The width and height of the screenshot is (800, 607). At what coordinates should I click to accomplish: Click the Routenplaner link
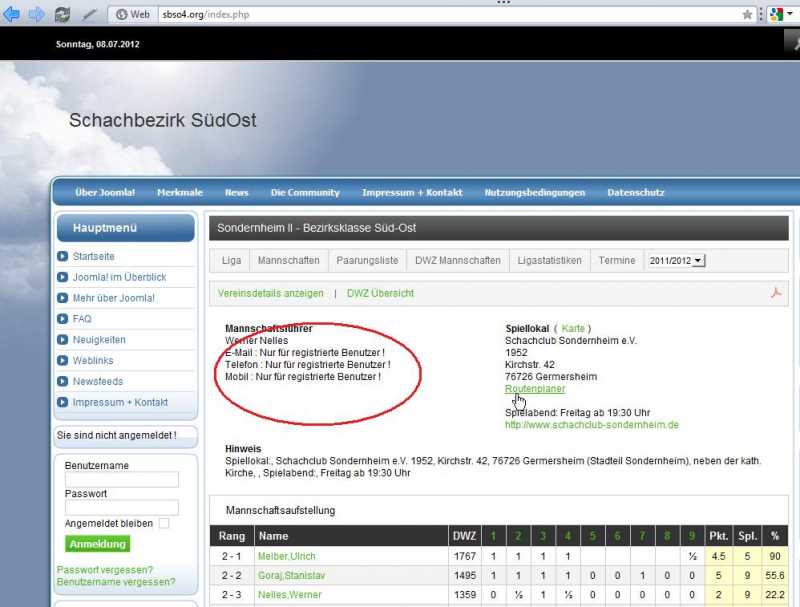click(535, 389)
